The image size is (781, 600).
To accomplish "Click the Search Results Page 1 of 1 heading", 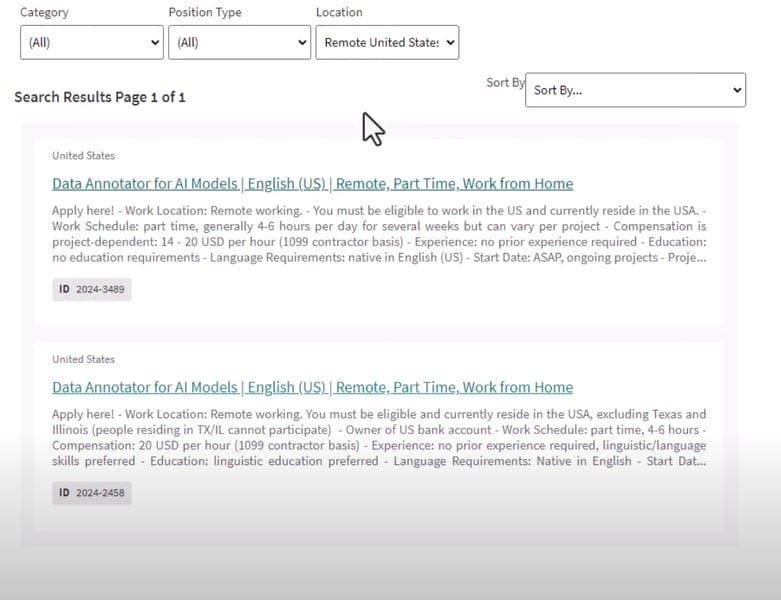I will 100,97.
